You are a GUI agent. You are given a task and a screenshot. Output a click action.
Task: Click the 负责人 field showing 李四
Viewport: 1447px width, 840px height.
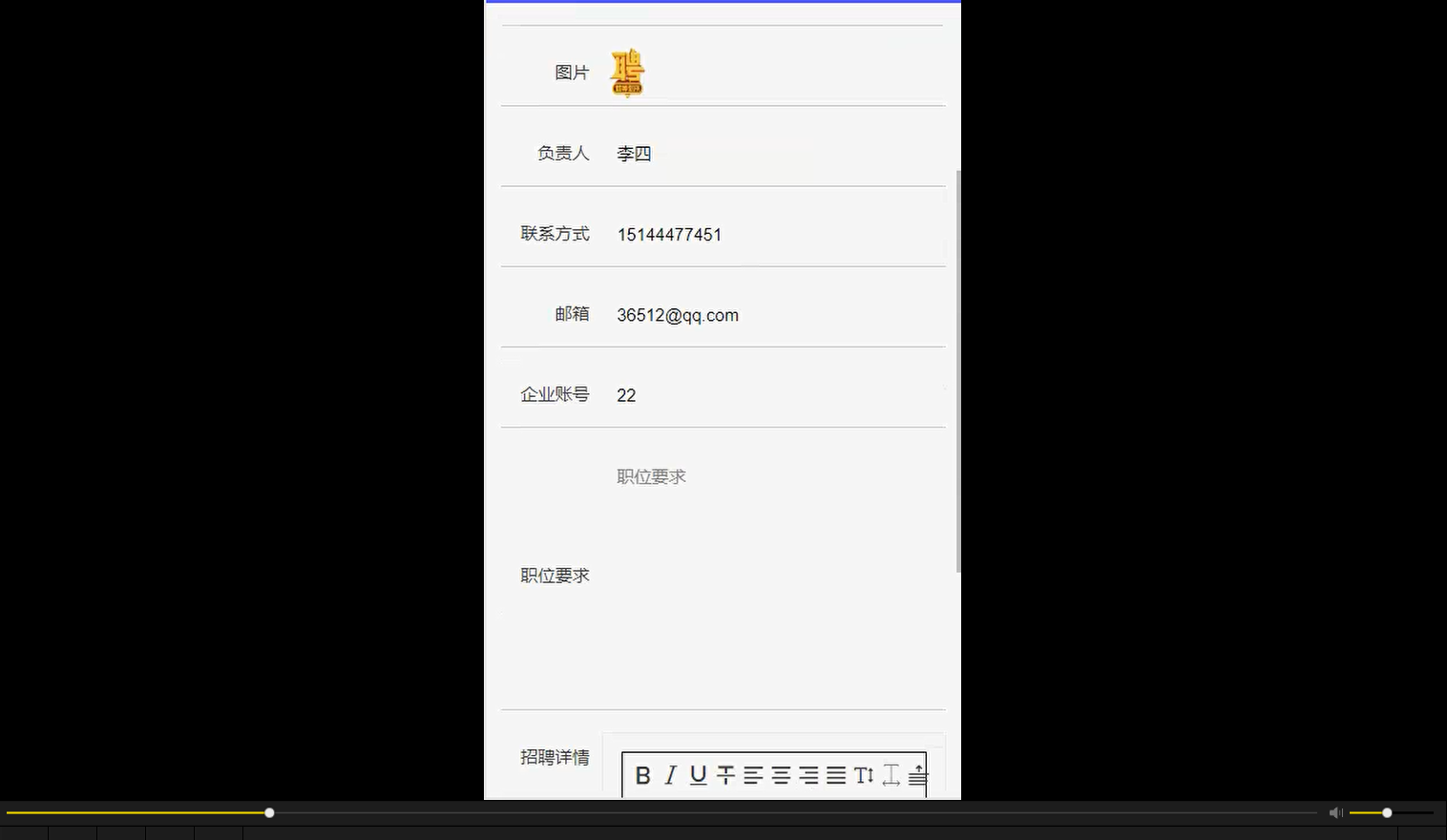click(x=634, y=153)
